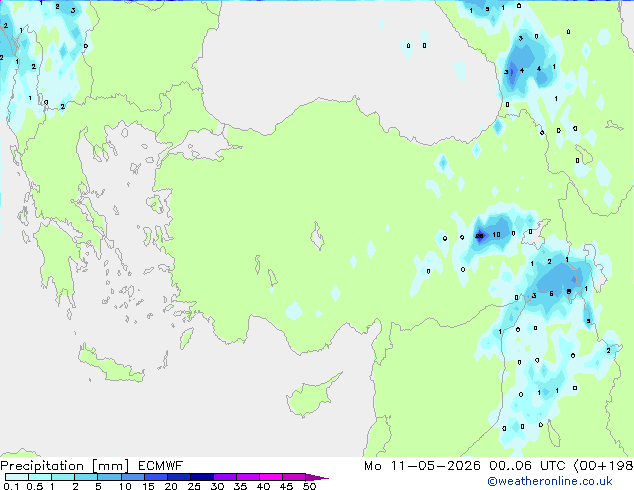Image resolution: width=634 pixels, height=490 pixels.
Task: Click the 45 mm magenta legend swatch
Action: 294,477
